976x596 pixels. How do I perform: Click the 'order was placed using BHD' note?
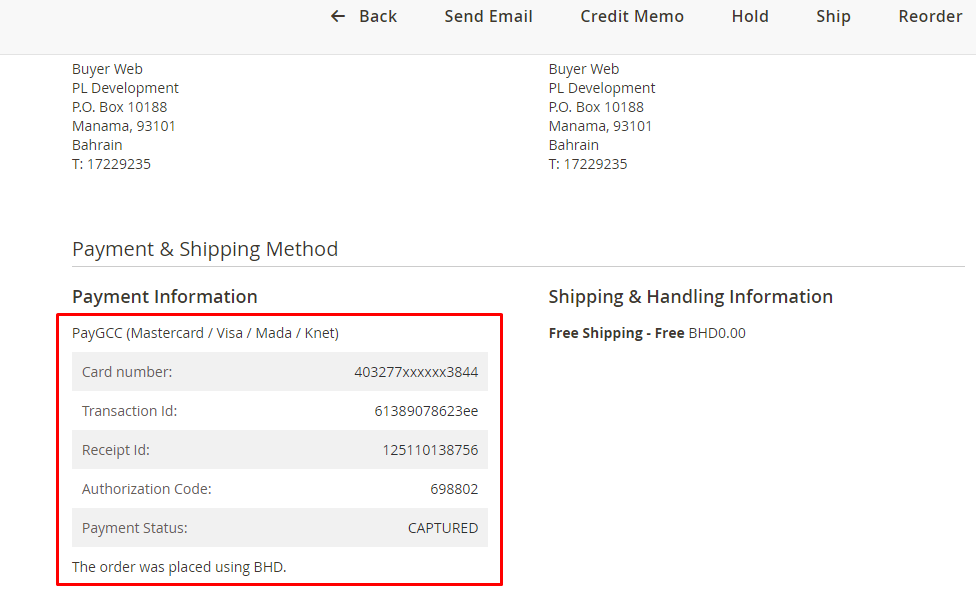(179, 567)
